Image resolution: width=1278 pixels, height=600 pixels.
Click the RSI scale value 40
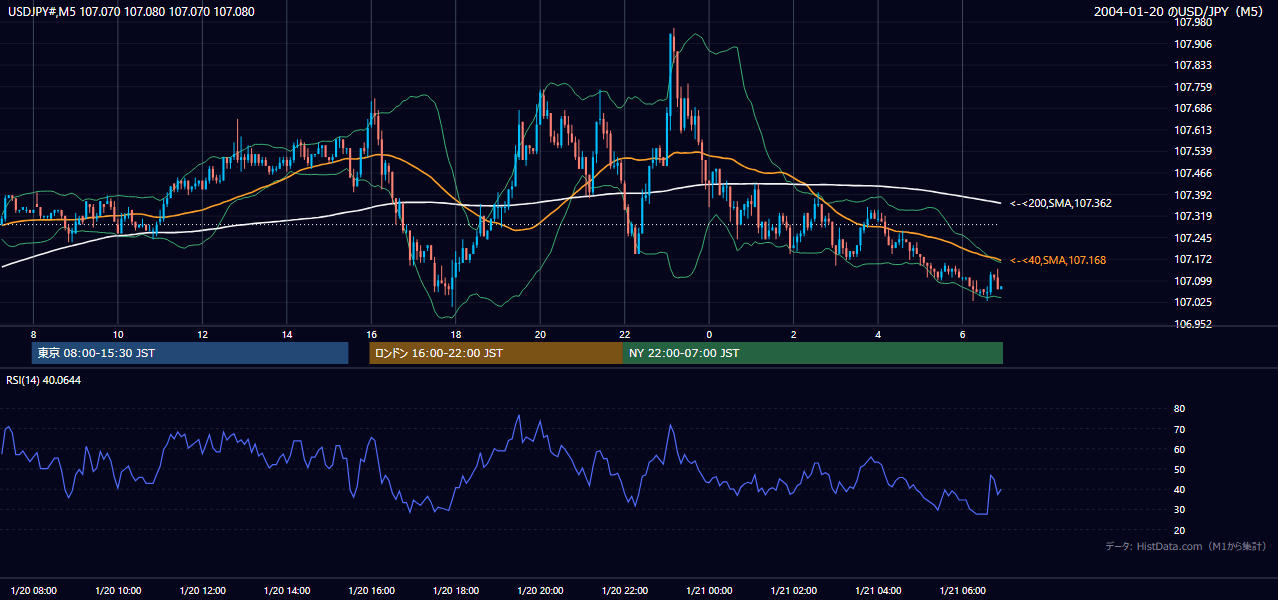pos(1180,489)
